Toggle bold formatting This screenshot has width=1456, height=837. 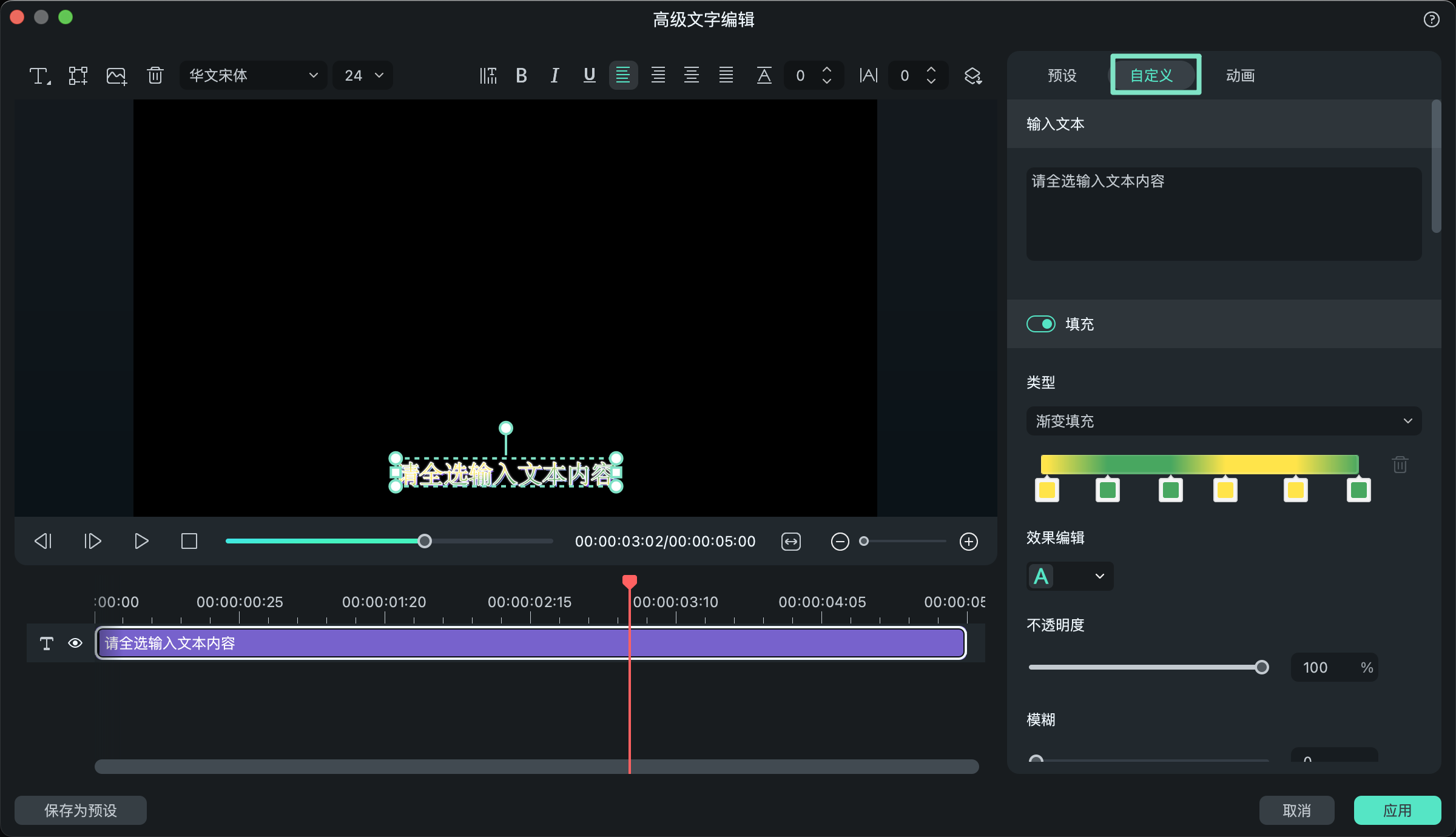(x=521, y=76)
